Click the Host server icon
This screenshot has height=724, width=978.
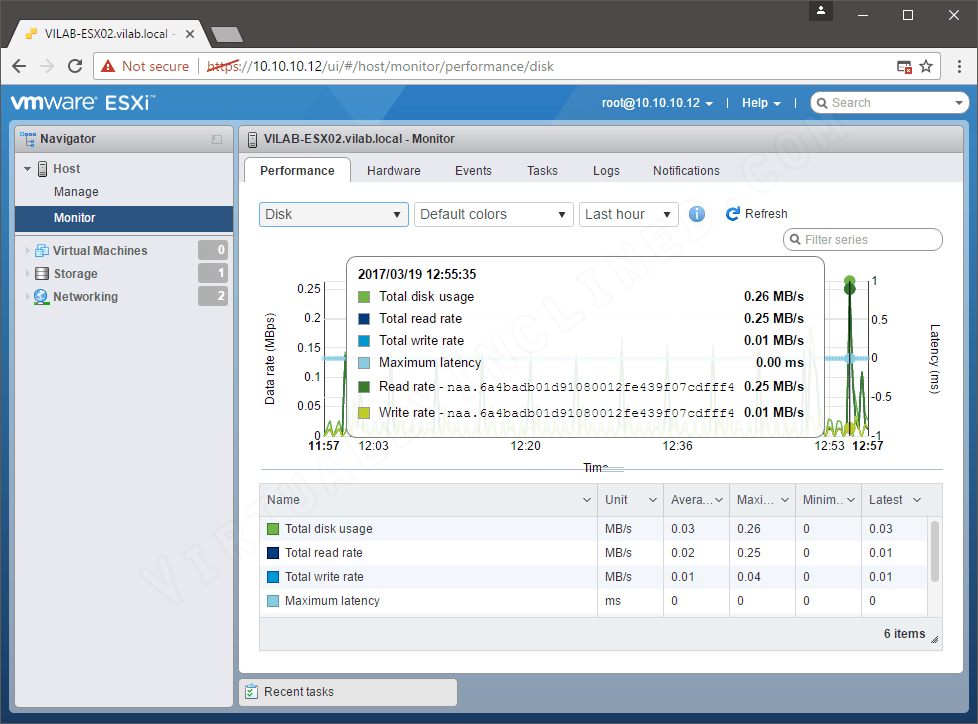click(x=42, y=169)
